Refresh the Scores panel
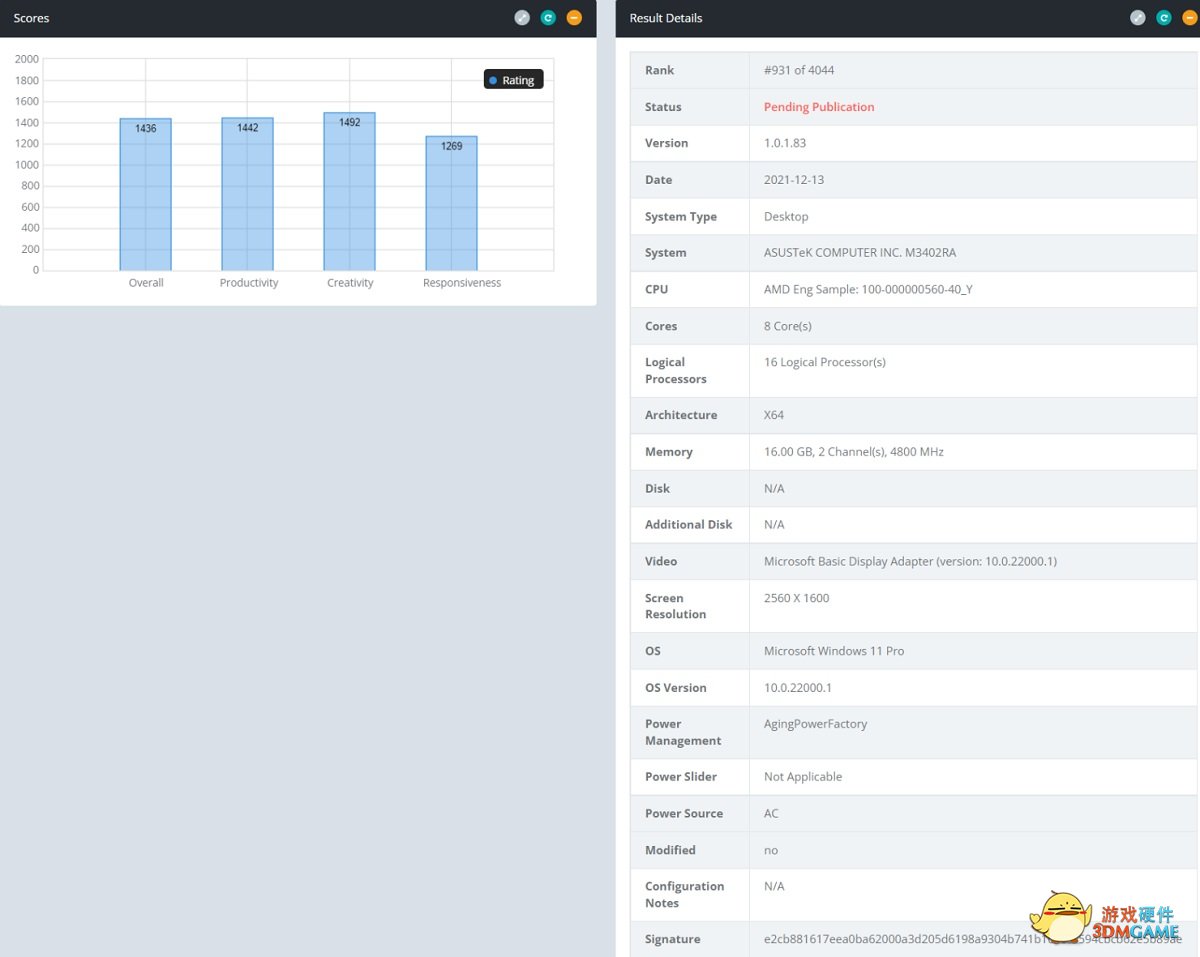 548,18
